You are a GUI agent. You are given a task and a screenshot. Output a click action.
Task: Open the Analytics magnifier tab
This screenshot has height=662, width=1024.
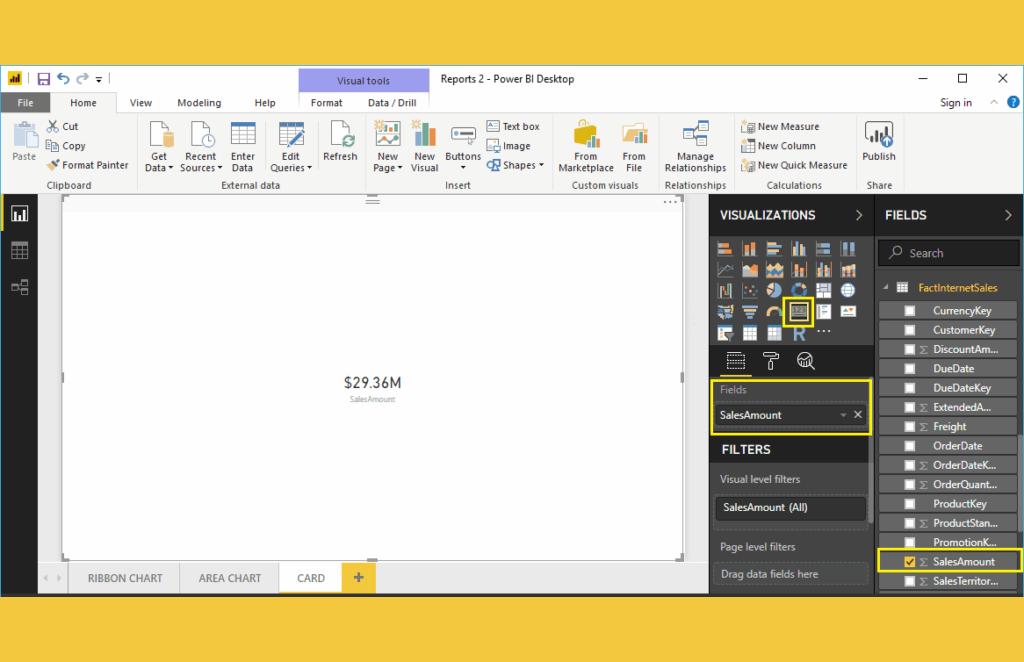[805, 361]
